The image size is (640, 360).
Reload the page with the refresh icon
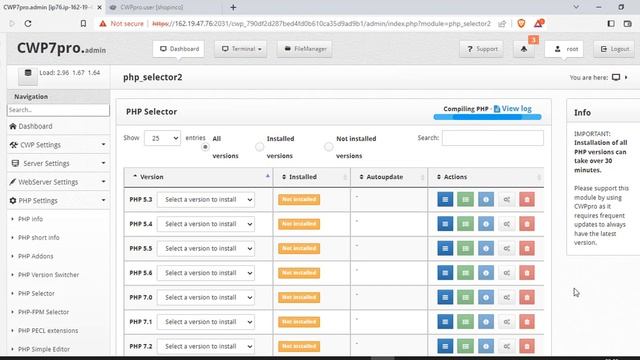point(28,24)
